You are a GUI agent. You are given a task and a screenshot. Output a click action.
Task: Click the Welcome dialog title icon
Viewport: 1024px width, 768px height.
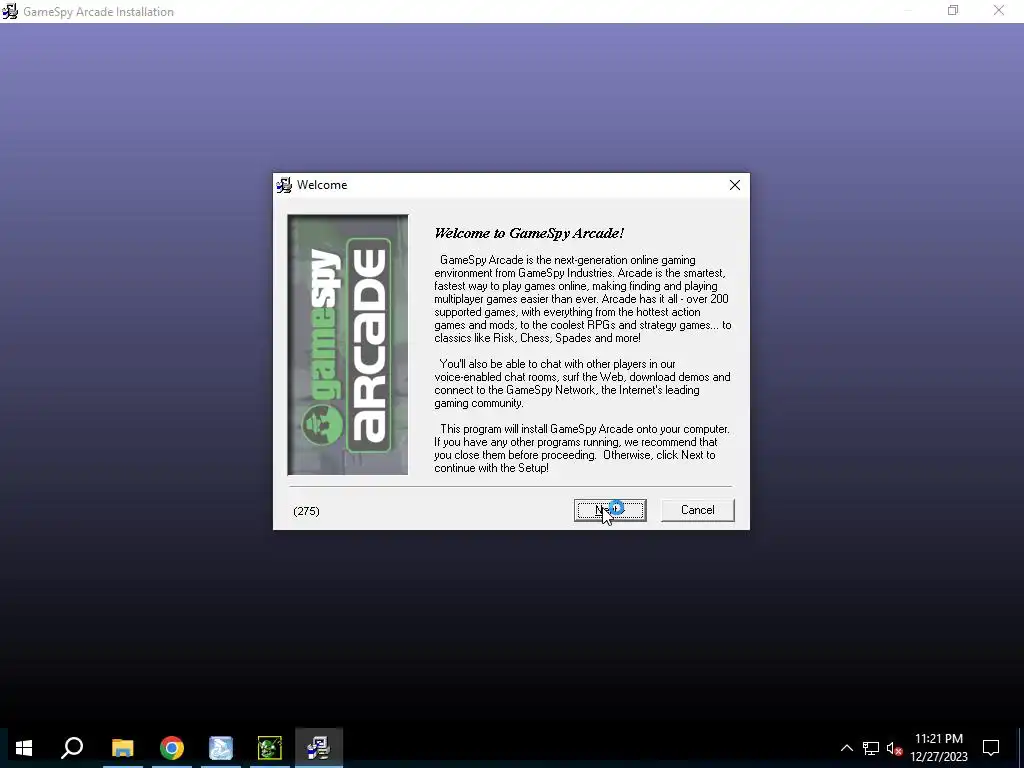[x=284, y=185]
